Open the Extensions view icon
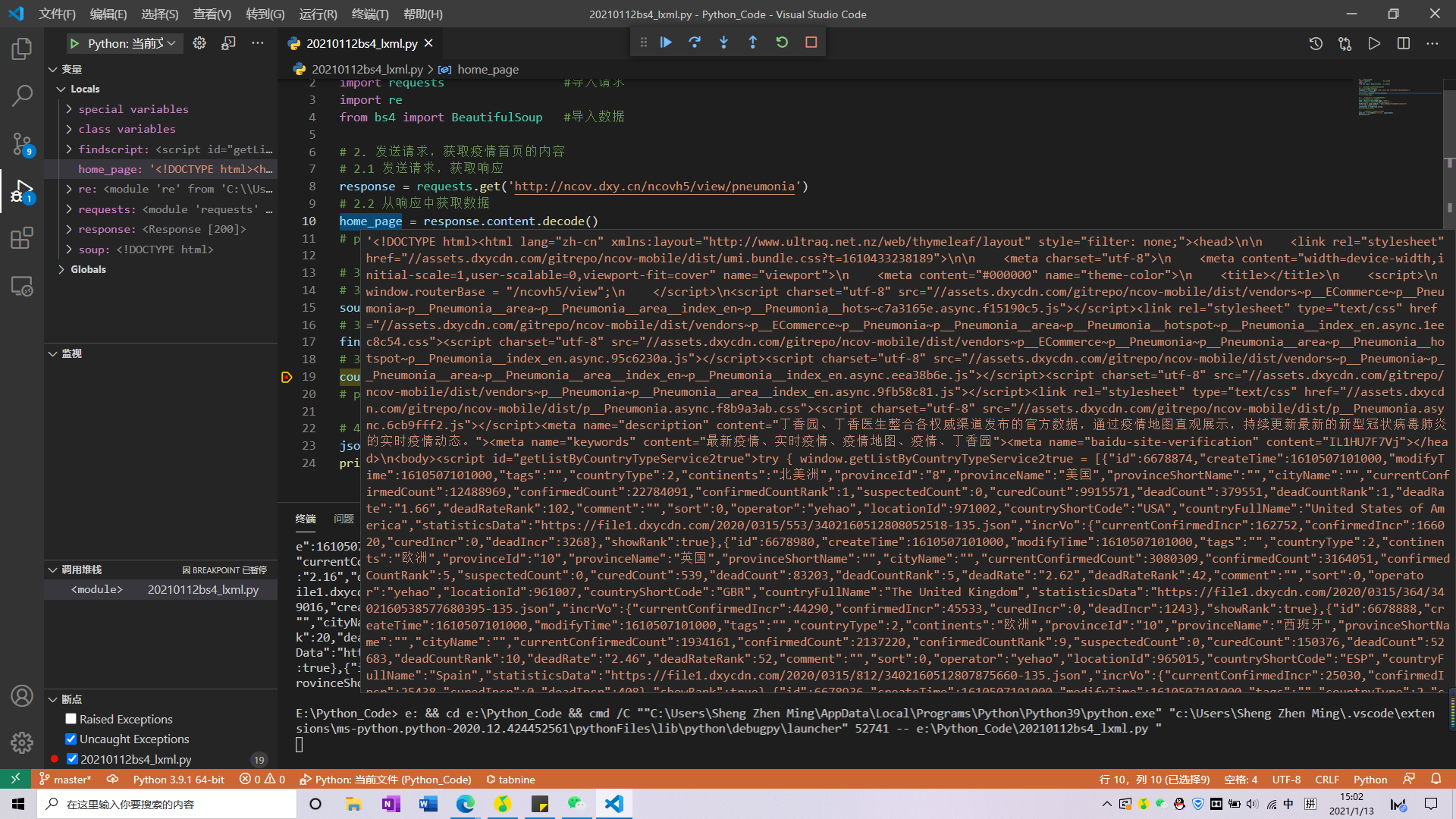Screen dimensions: 1456x819 tap(22, 238)
